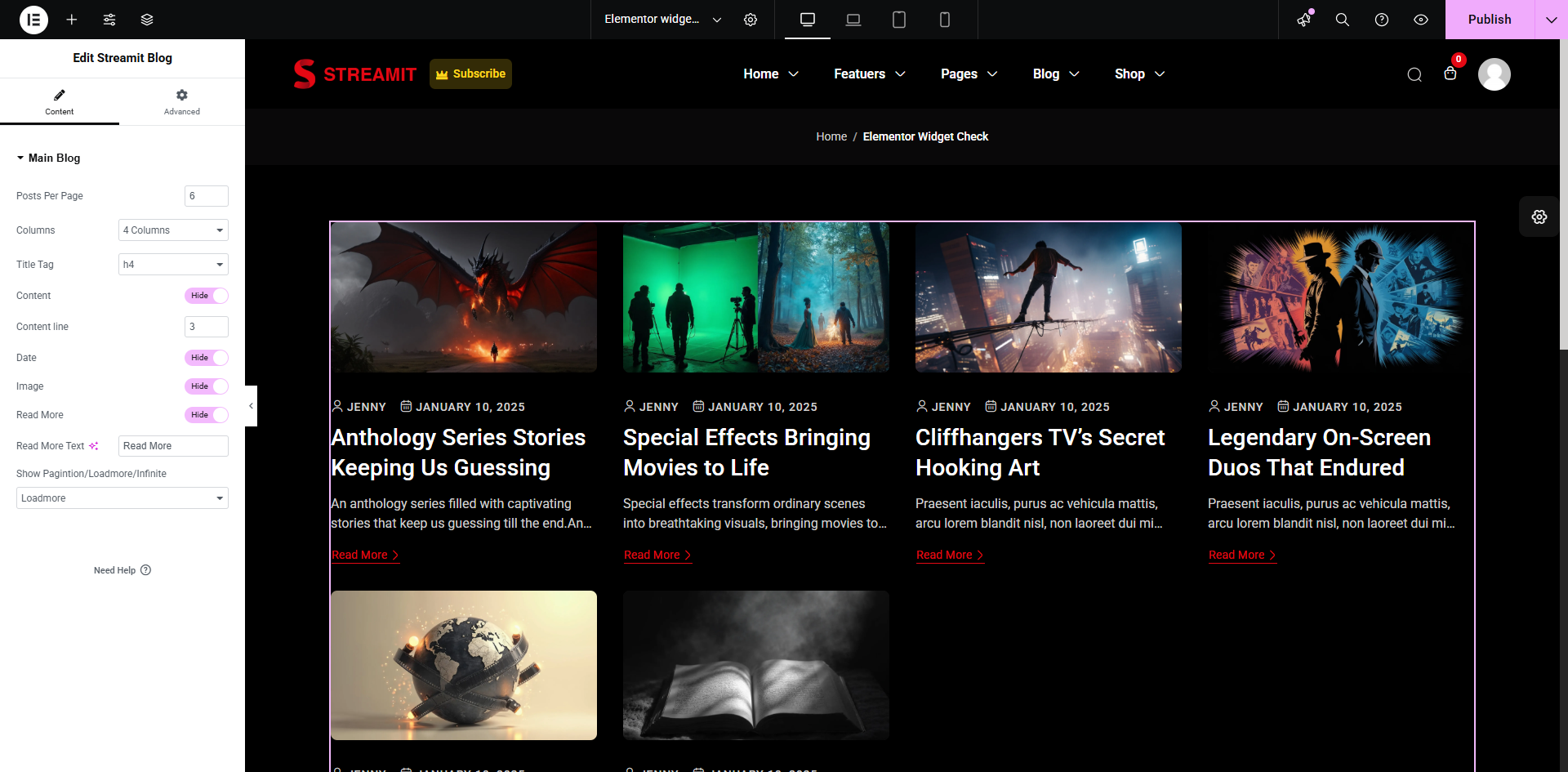Click Read More under Cliffhangers post

point(950,555)
